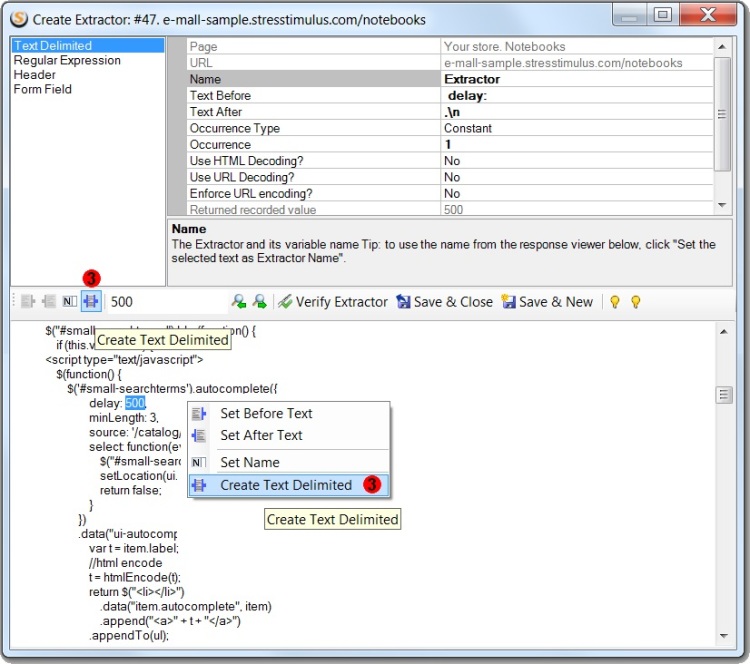Image resolution: width=750 pixels, height=664 pixels.
Task: Edit the Name value Extractor
Action: 577,79
